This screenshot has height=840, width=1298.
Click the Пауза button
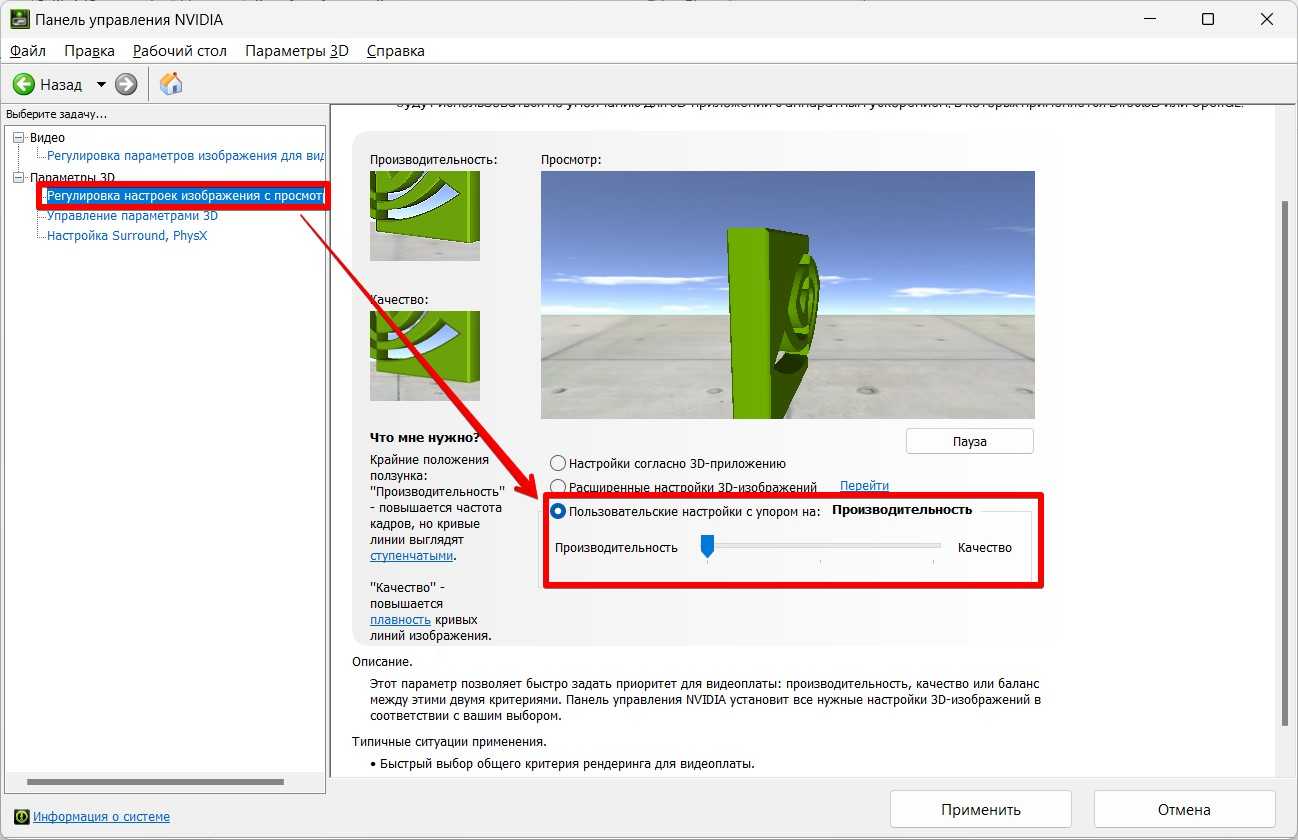coord(969,441)
